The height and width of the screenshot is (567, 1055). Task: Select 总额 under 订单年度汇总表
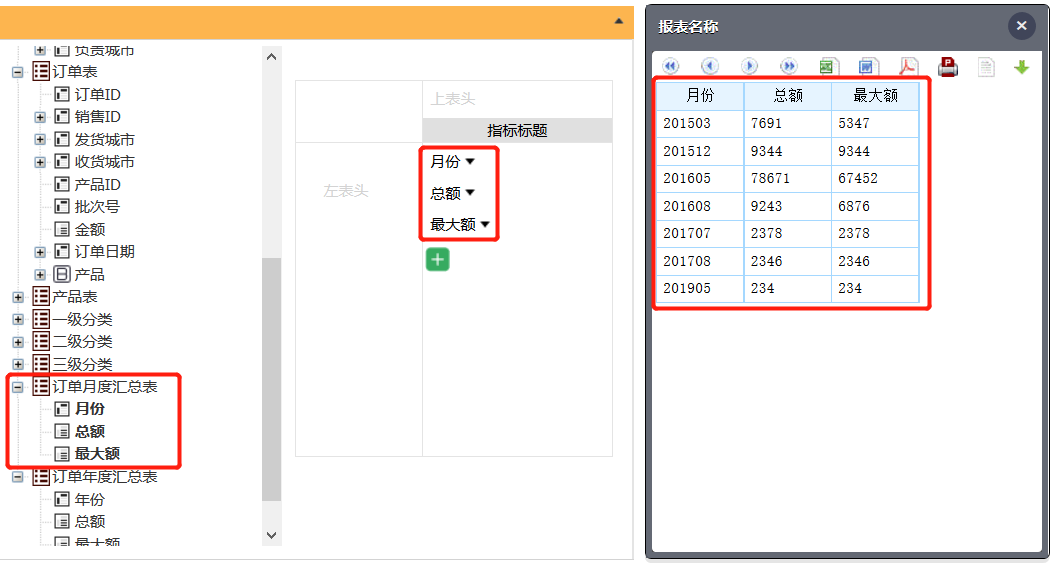90,521
